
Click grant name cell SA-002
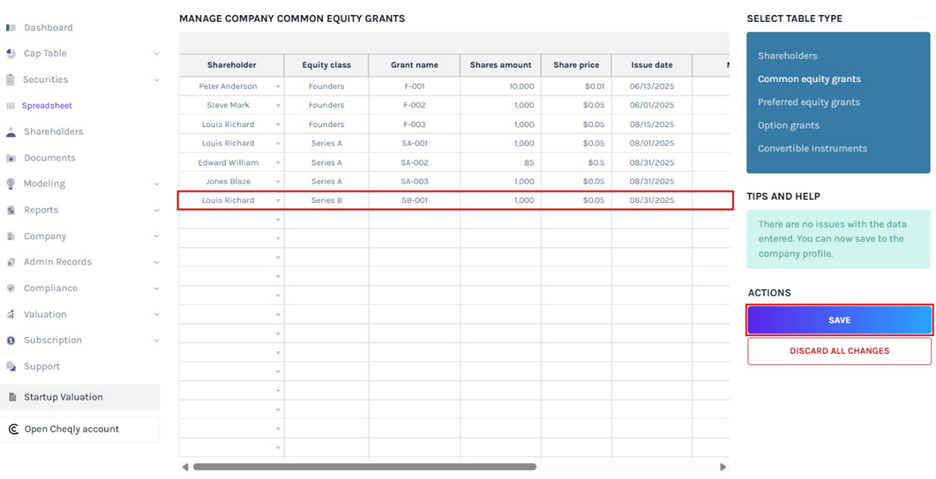tap(414, 163)
